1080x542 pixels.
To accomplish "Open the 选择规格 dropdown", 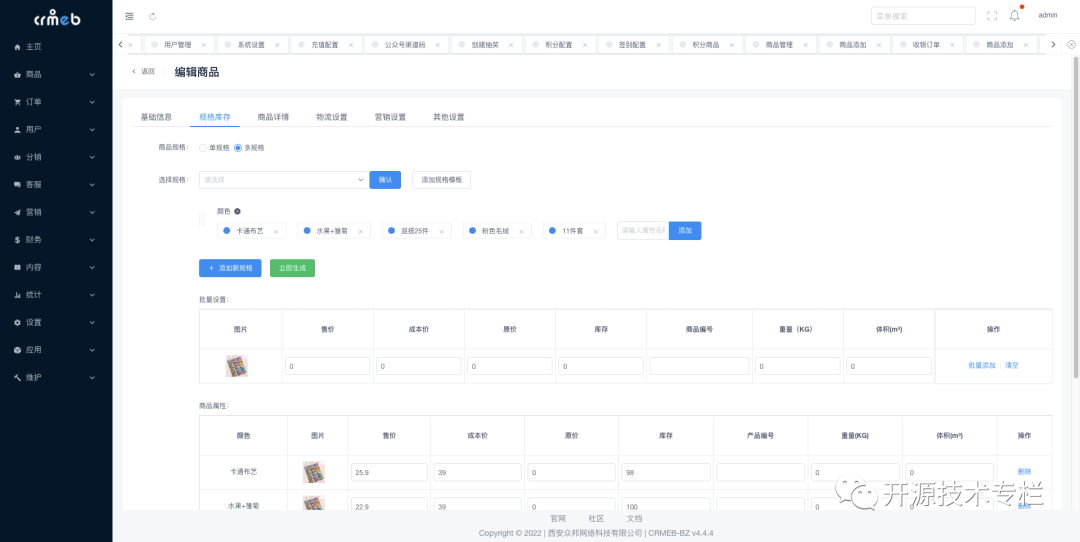I will coord(283,180).
